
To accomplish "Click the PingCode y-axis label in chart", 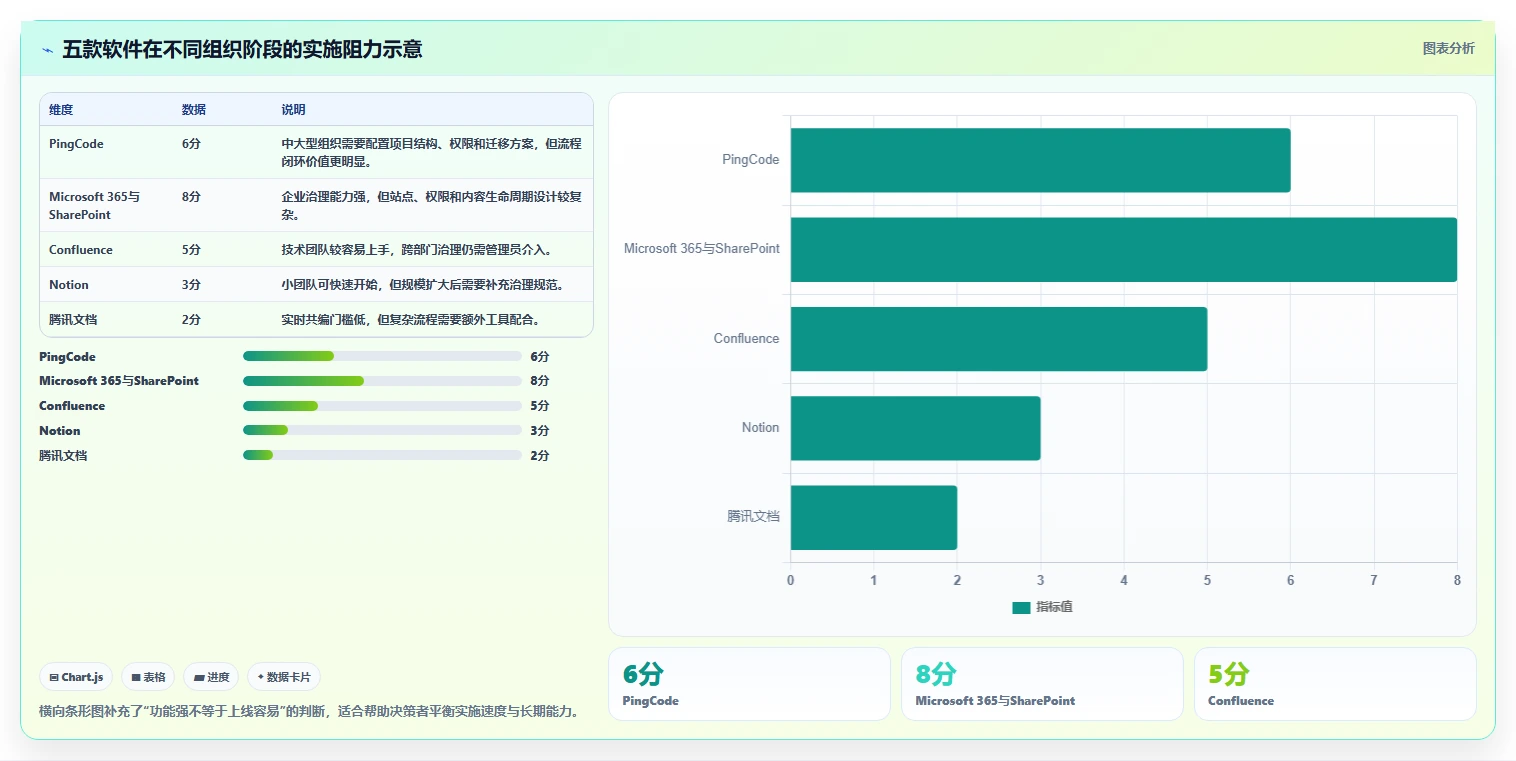I will click(751, 160).
